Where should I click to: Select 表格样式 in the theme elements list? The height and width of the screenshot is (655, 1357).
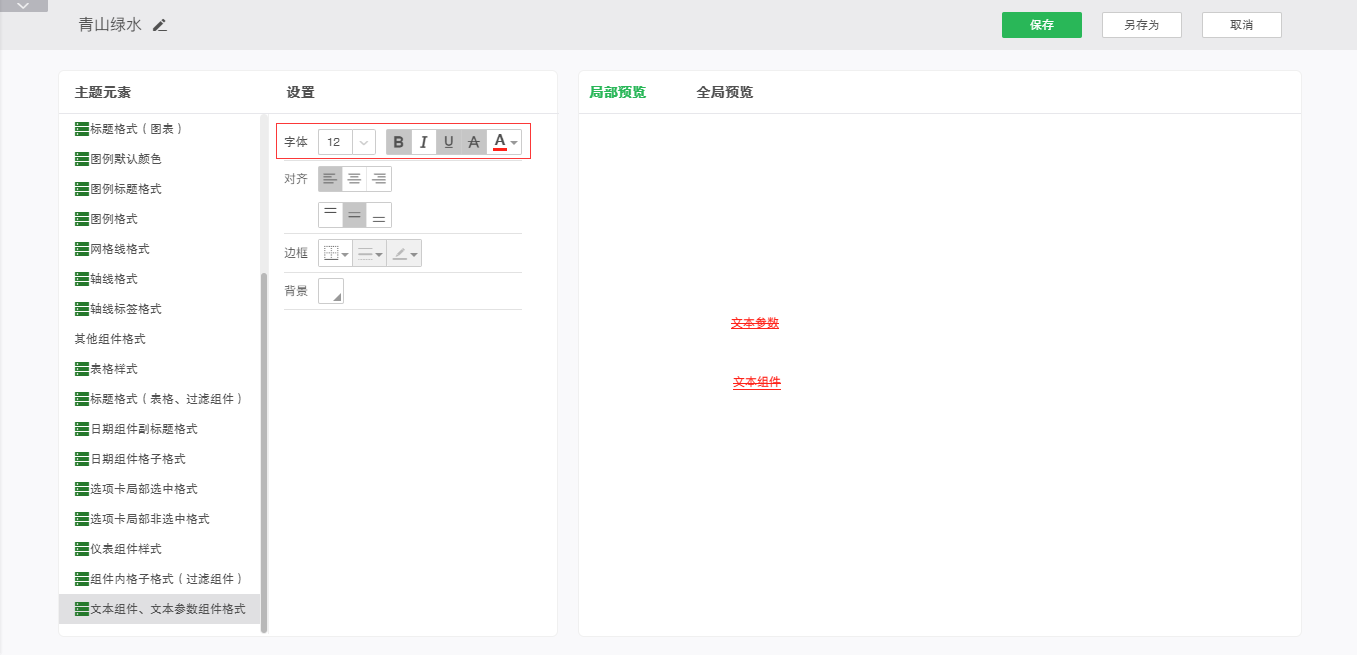tap(113, 369)
